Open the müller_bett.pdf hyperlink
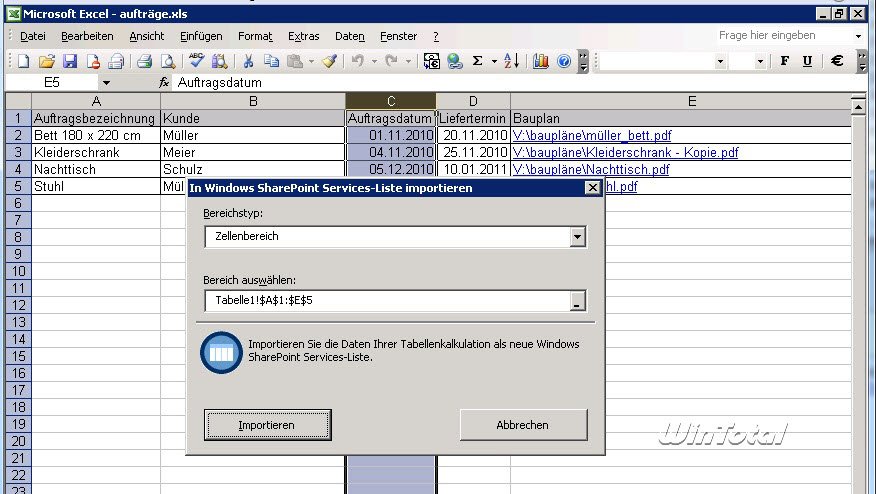This screenshot has height=494, width=876. (592, 135)
